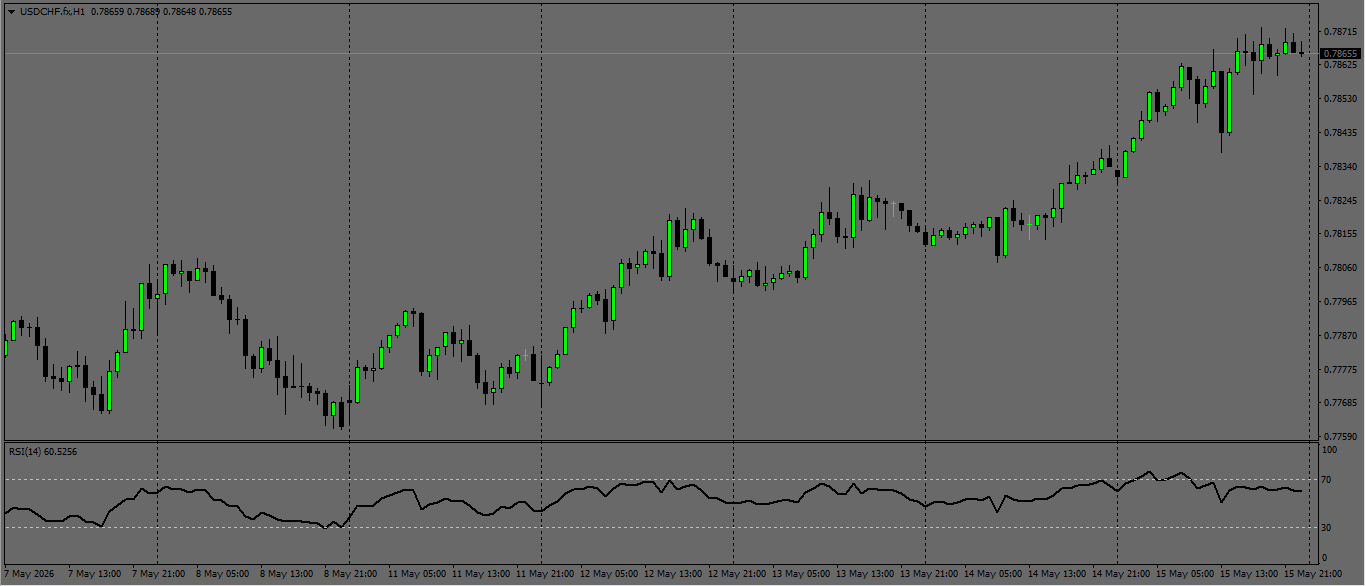Click the 15 May 05:00 time label
The height and width of the screenshot is (586, 1366).
pos(1184,575)
